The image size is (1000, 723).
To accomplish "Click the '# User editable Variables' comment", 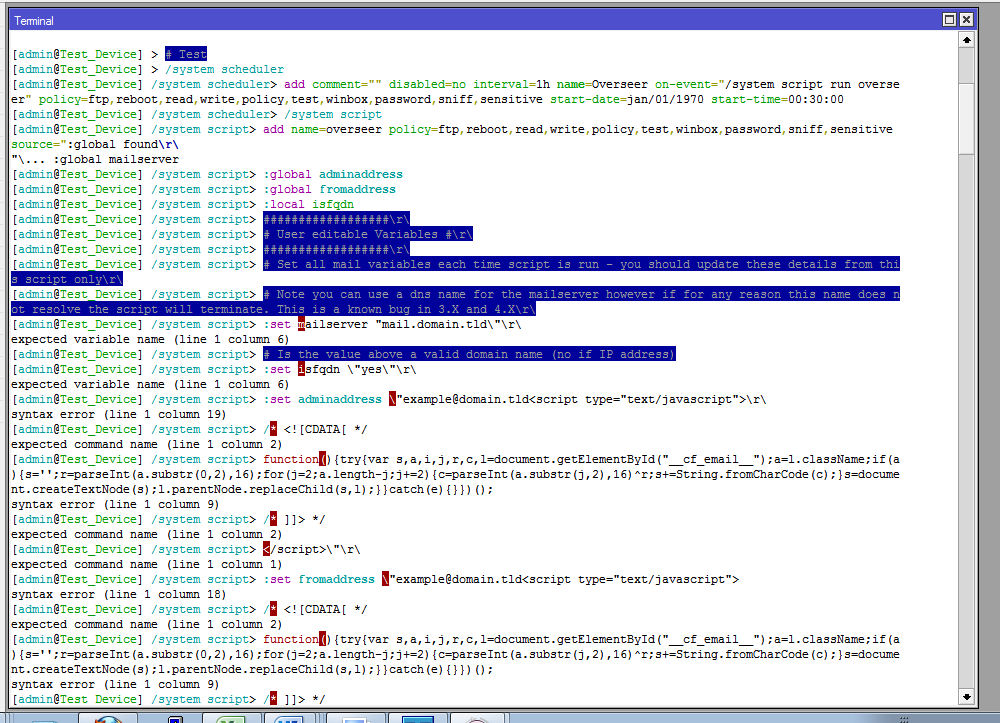I will point(368,235).
